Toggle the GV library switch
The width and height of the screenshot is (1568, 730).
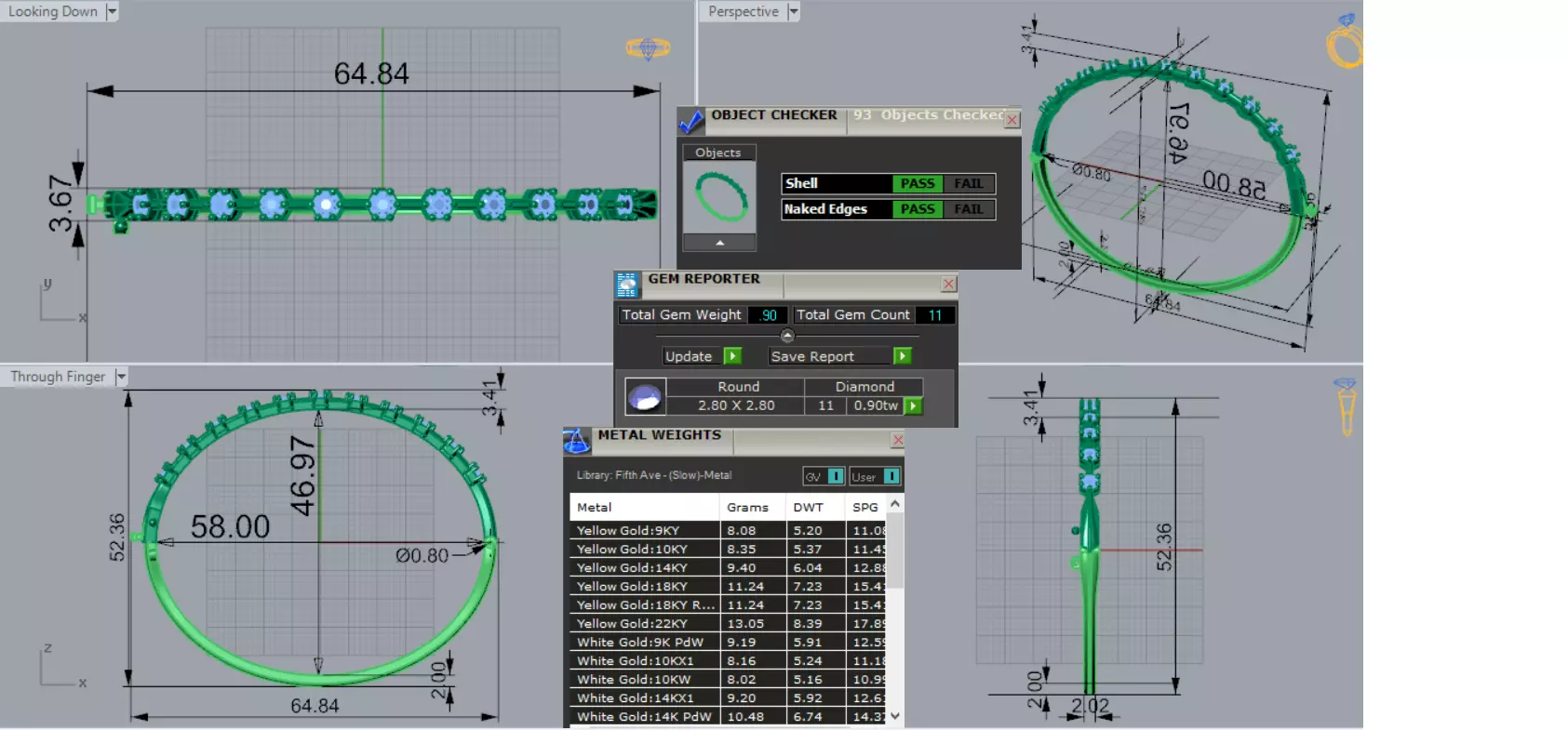point(836,476)
